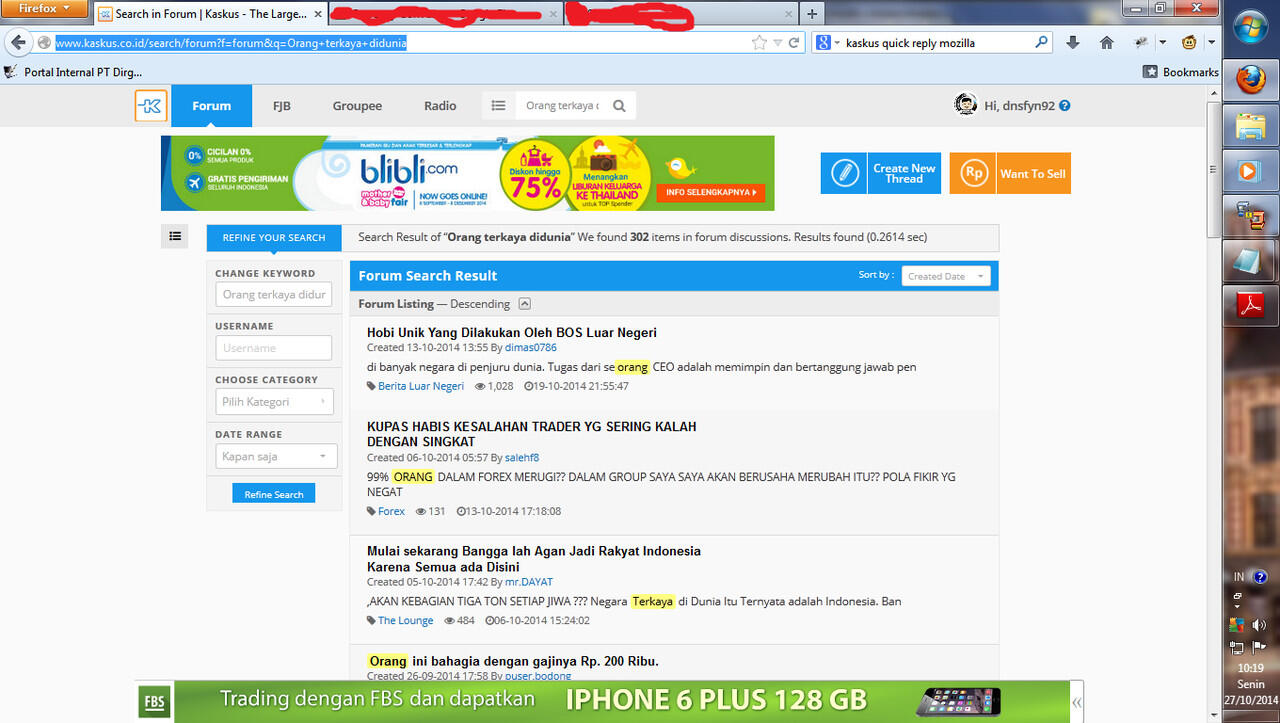The height and width of the screenshot is (723, 1280).
Task: Click the magnifier icon in Kaskus search
Action: [619, 106]
